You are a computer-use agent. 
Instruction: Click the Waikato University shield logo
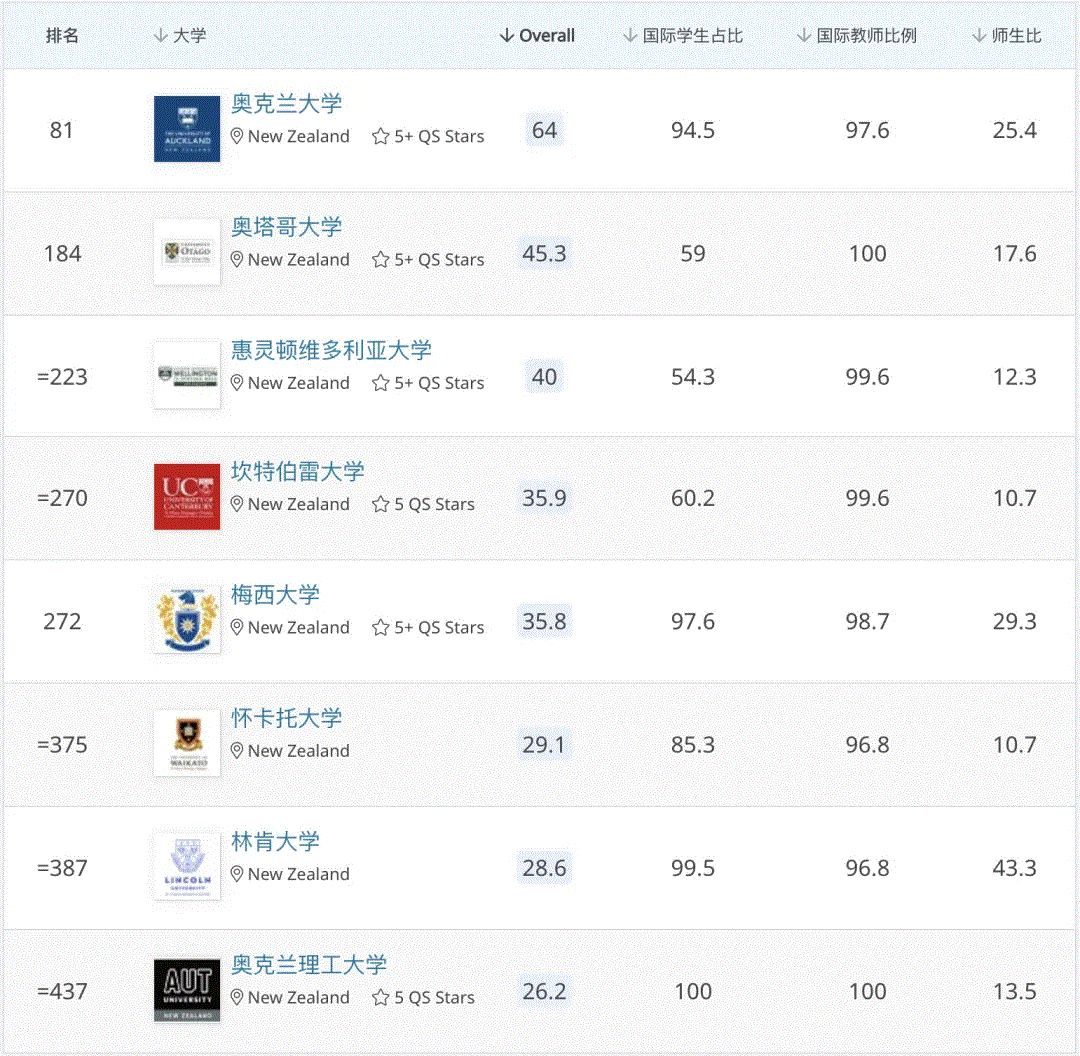186,743
